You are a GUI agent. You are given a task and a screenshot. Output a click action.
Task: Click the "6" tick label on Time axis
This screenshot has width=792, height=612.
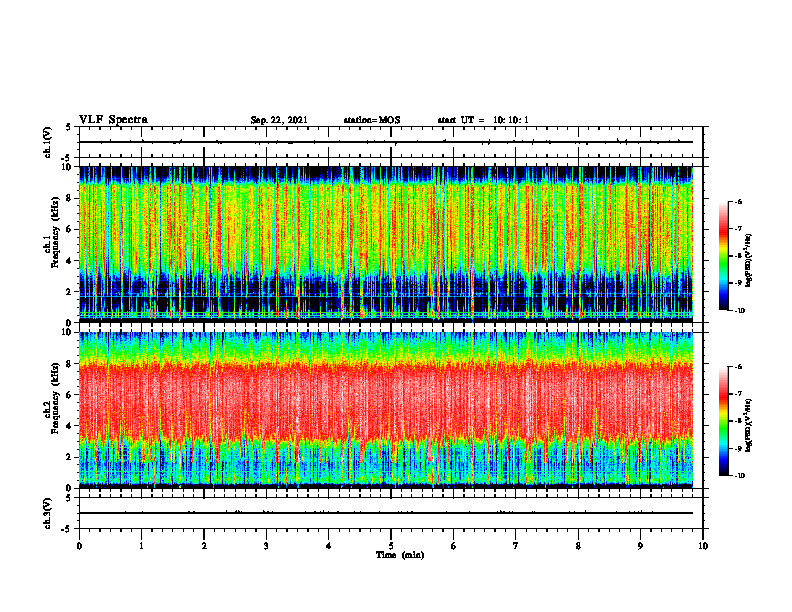point(454,546)
